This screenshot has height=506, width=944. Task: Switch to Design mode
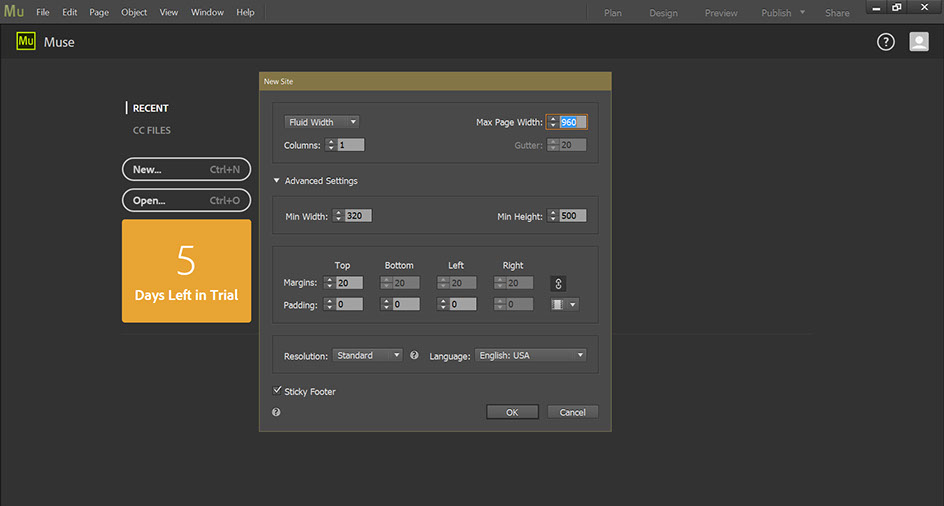point(663,13)
